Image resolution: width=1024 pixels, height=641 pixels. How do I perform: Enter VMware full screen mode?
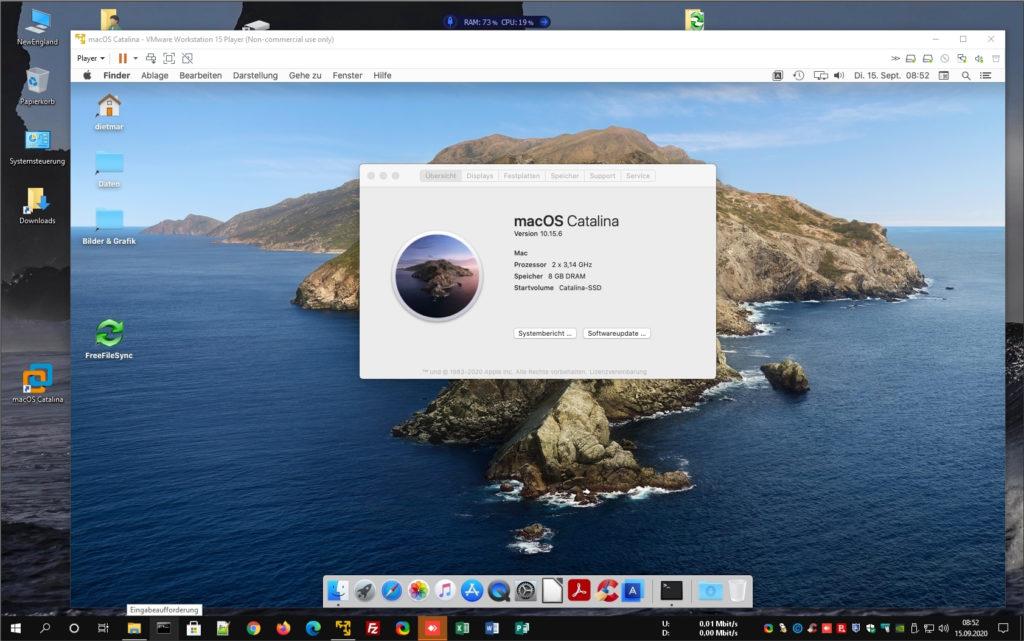pos(169,58)
